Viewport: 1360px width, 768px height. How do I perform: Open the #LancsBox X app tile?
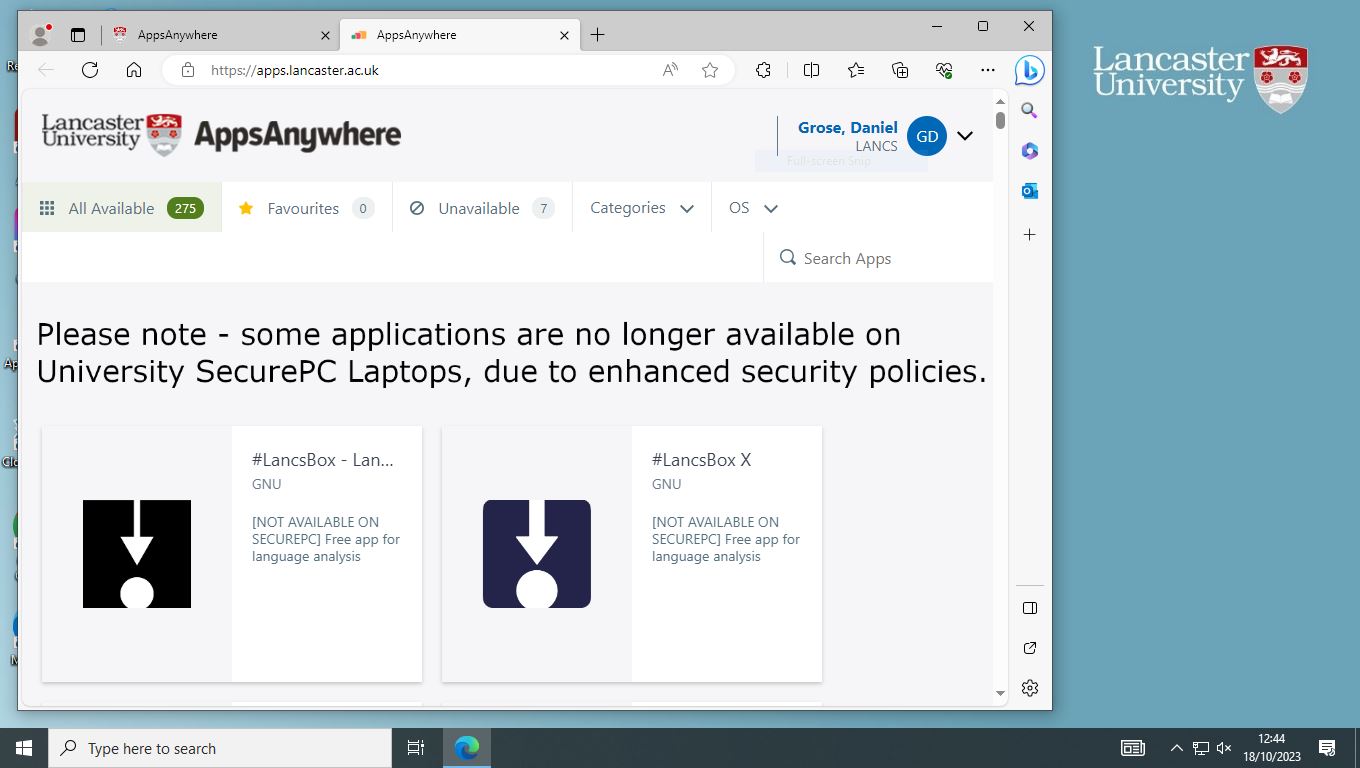click(x=631, y=553)
